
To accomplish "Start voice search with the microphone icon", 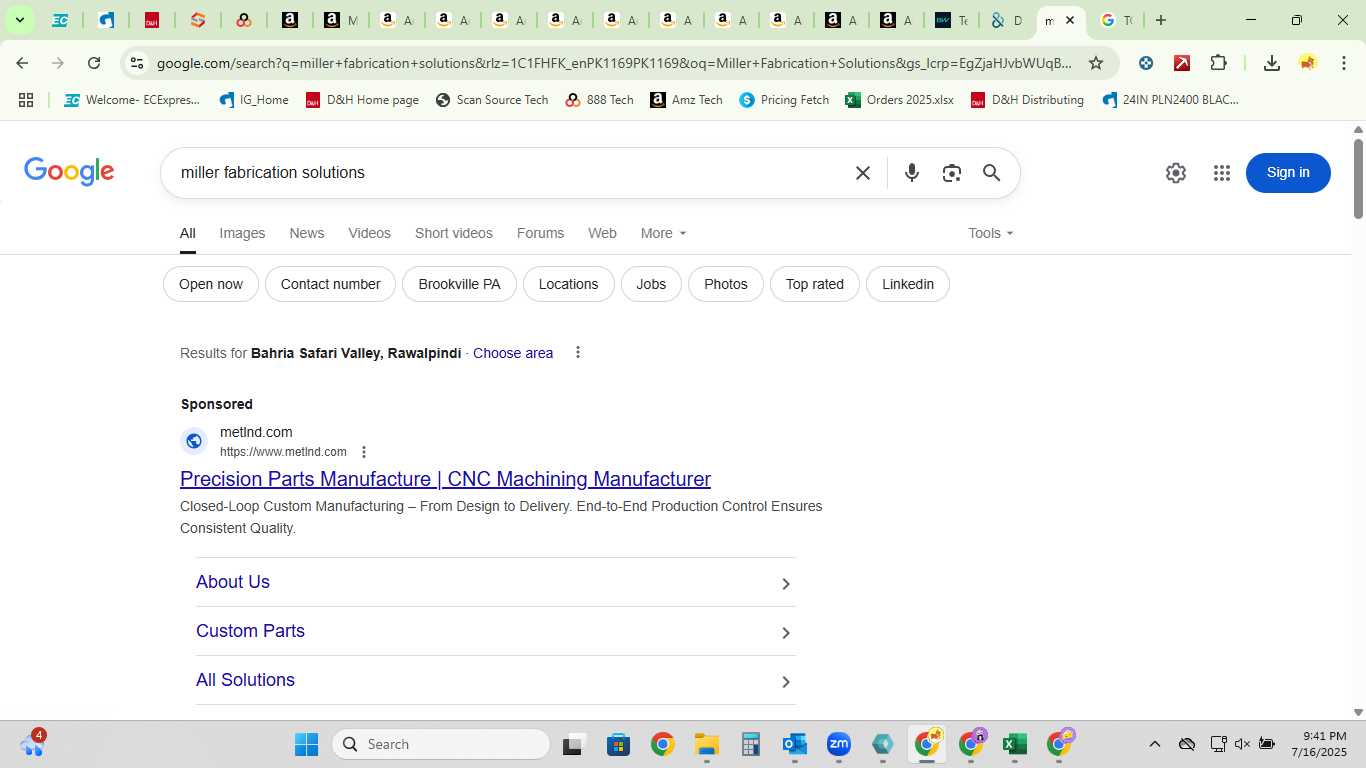I will (x=911, y=173).
